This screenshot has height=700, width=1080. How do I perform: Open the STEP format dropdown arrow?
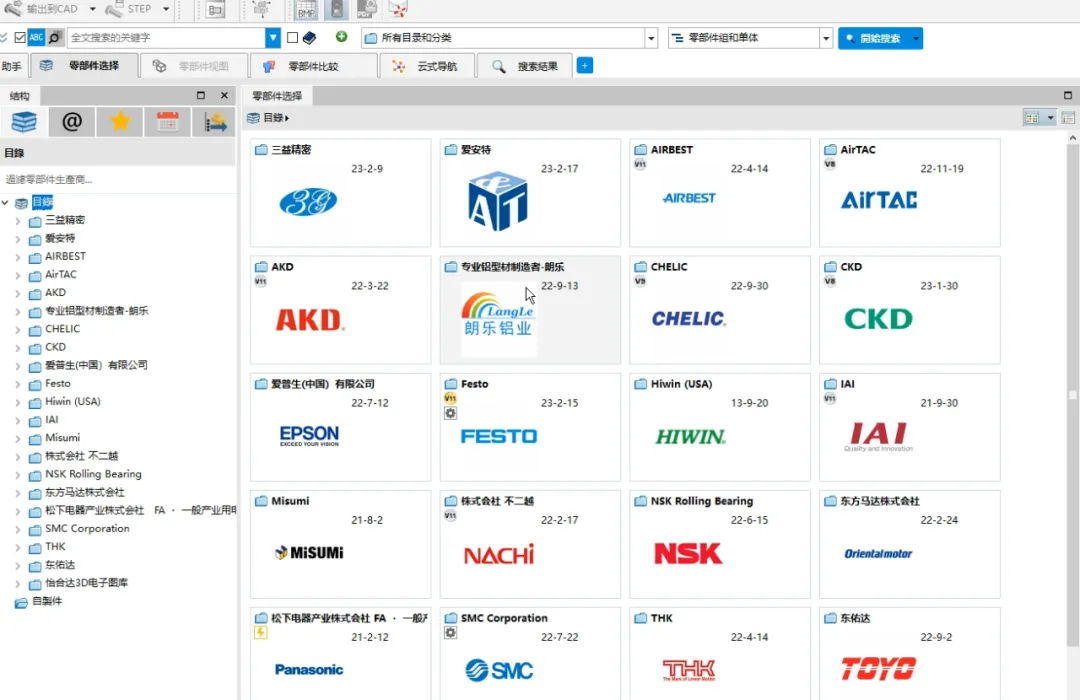tap(166, 9)
